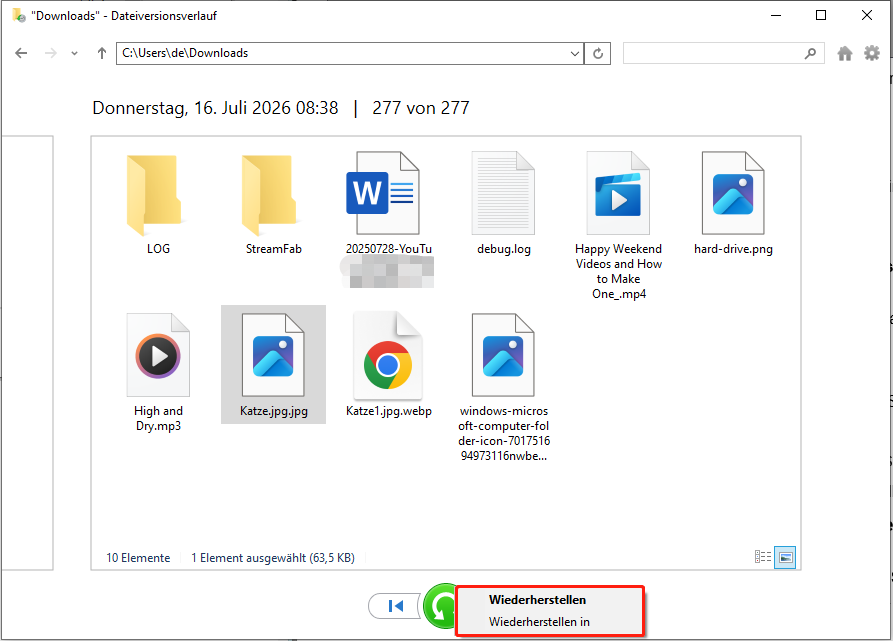Viewport: 893px width, 641px height.
Task: Open recent locations dropdown arrow
Action: tap(75, 54)
